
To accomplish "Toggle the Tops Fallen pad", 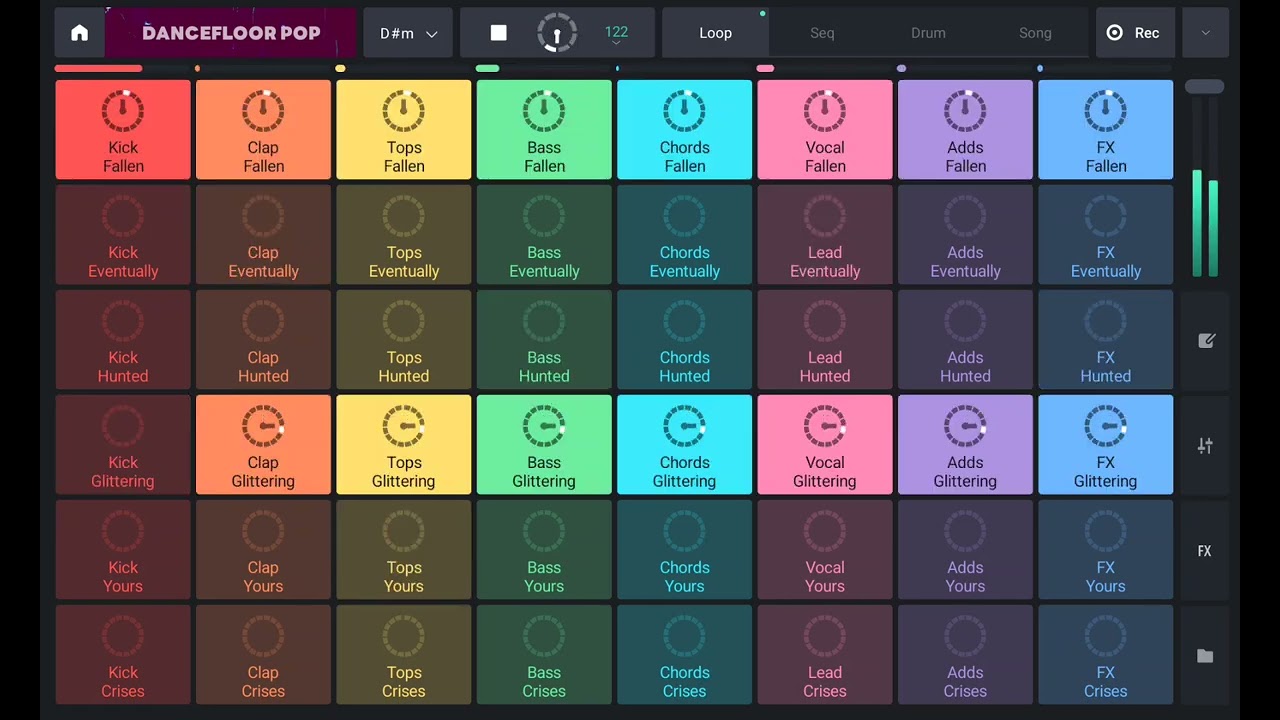I will click(x=404, y=130).
